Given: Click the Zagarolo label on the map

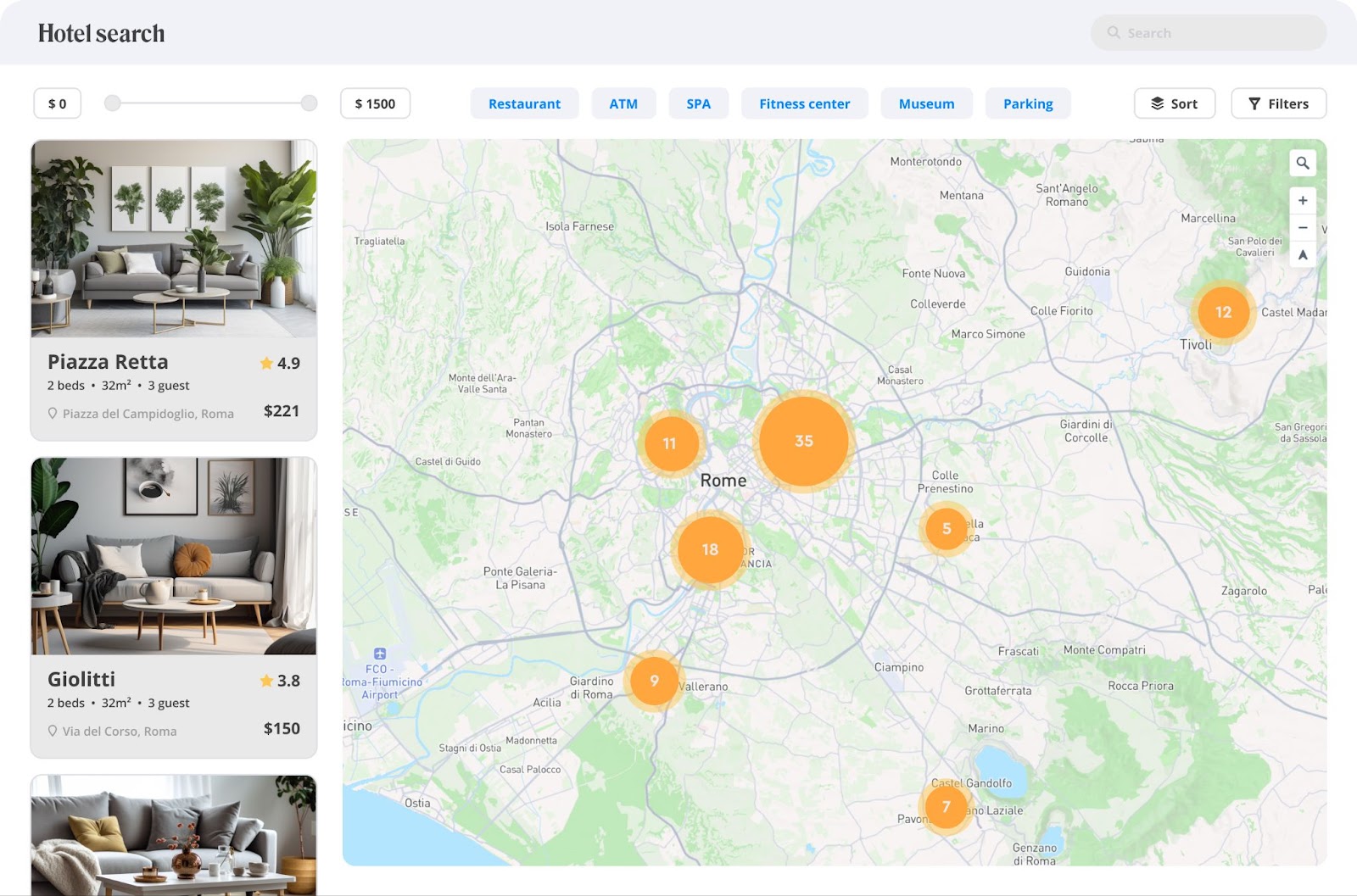Looking at the screenshot, I should tap(1244, 591).
